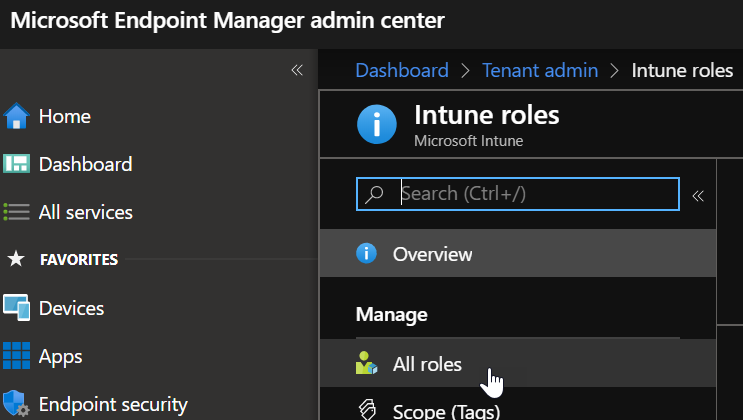
Task: Click the Devices monitor icon
Action: tap(17, 308)
